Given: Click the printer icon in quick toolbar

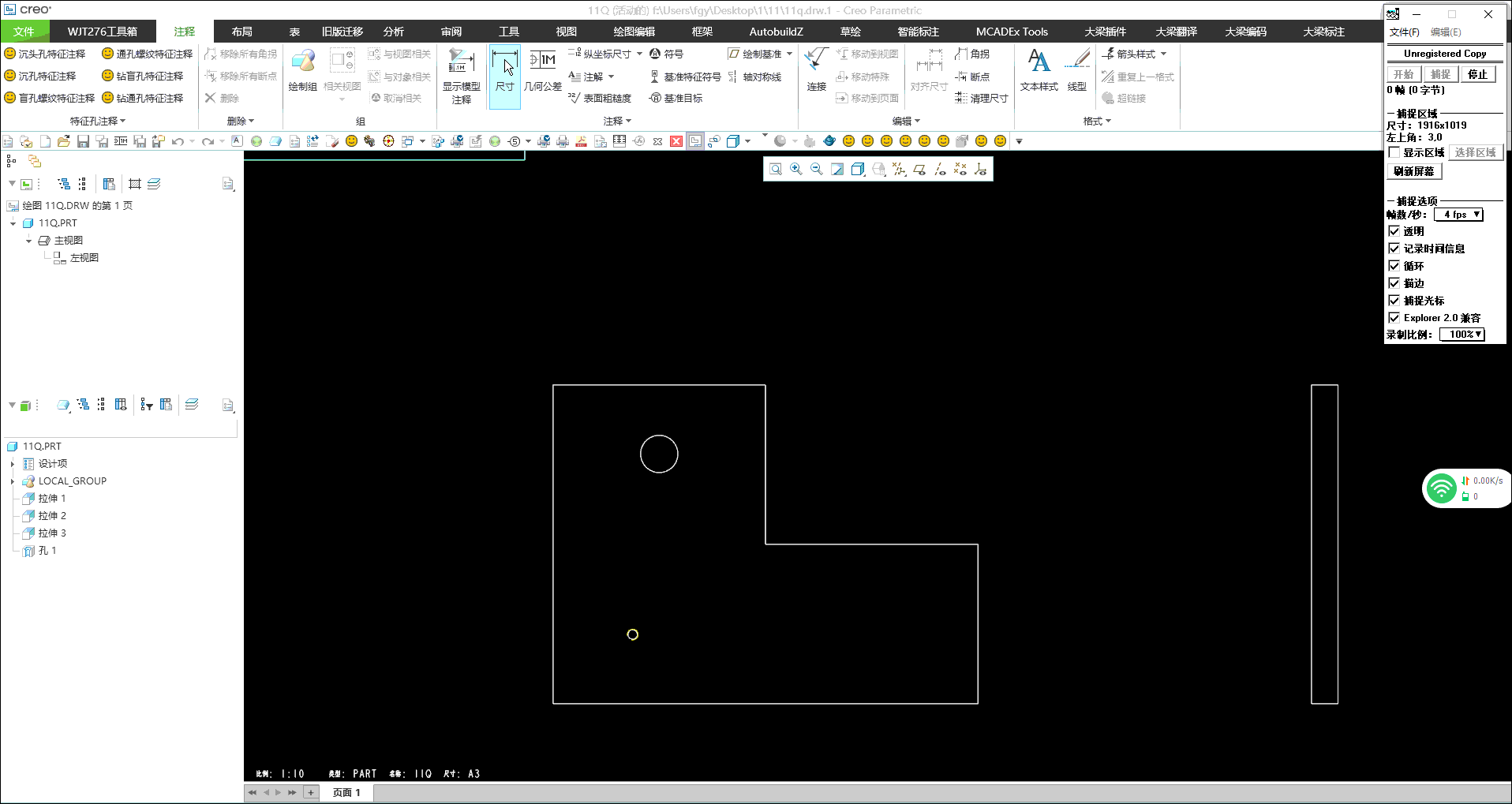Looking at the screenshot, I should click(x=563, y=141).
